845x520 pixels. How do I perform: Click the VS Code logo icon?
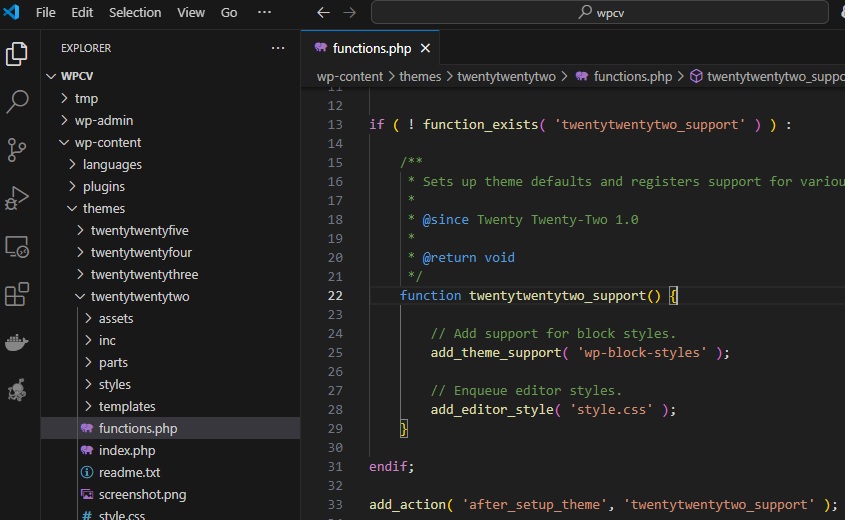tap(11, 12)
